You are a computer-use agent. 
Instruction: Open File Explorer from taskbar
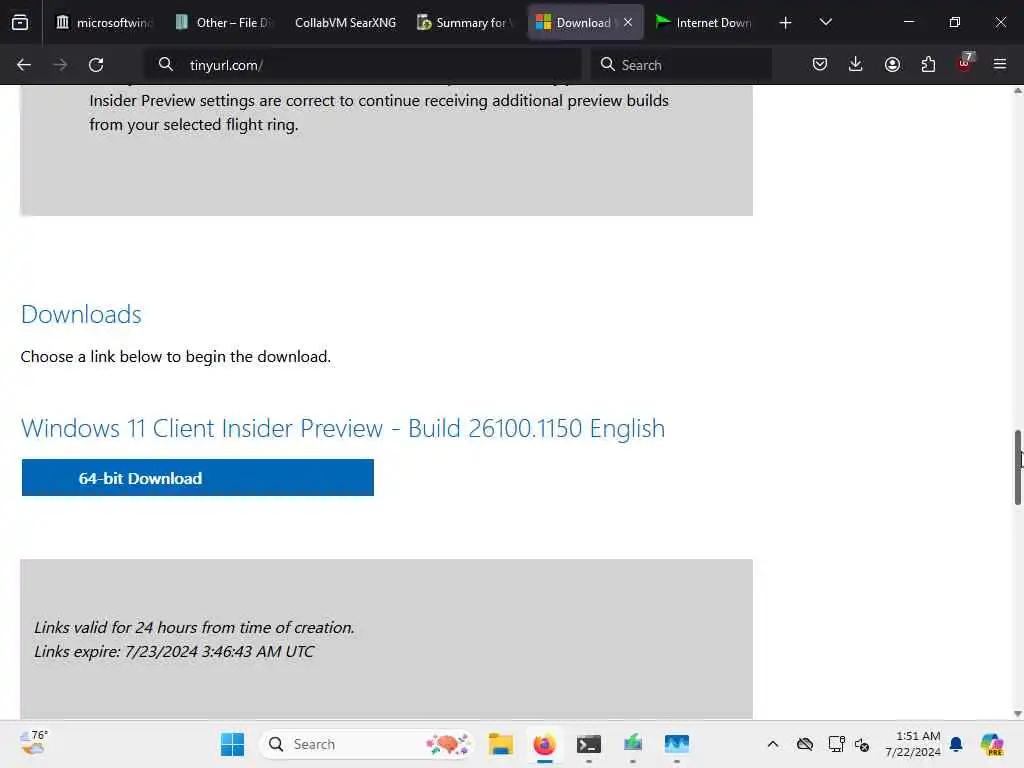(x=500, y=744)
